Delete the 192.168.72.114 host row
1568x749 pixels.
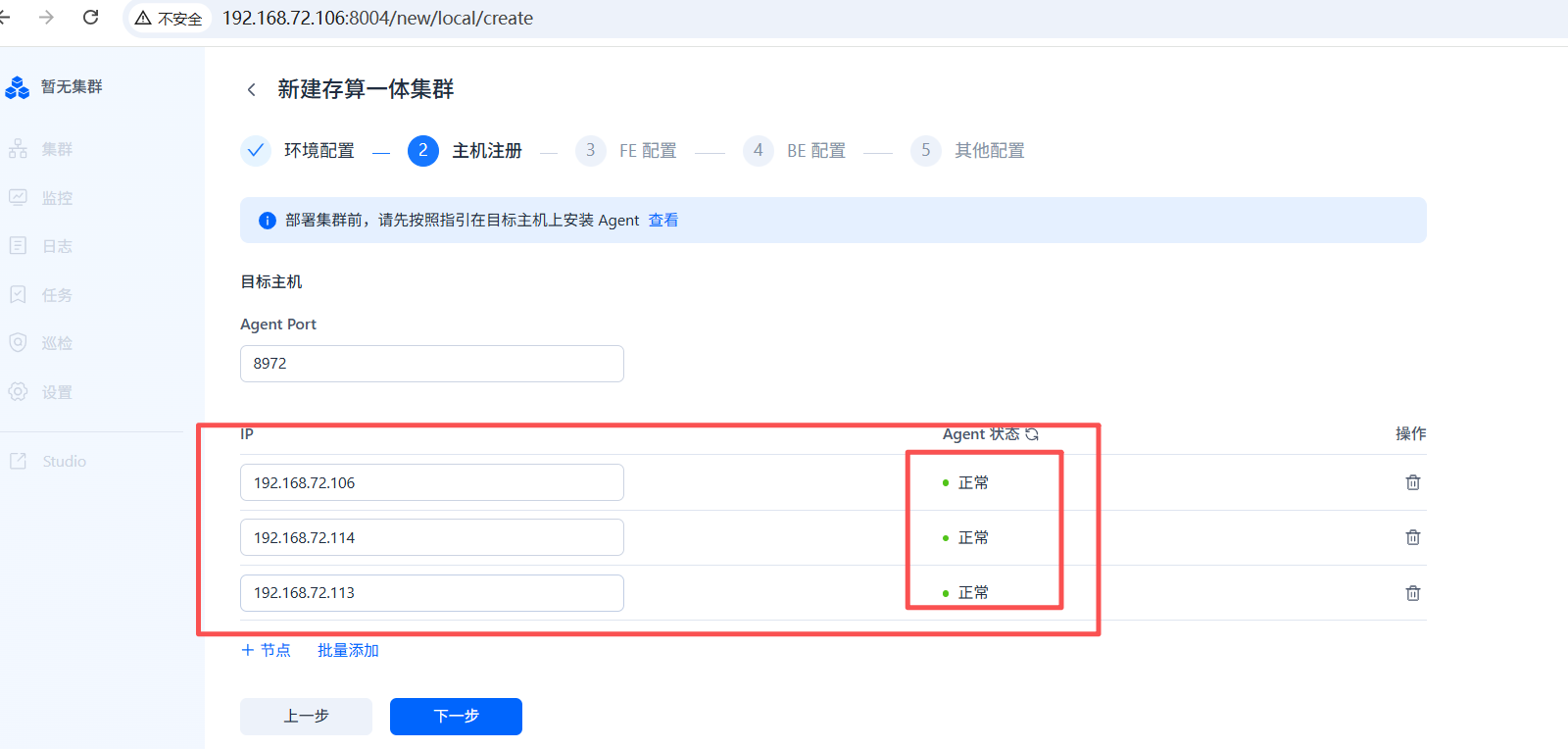1412,537
